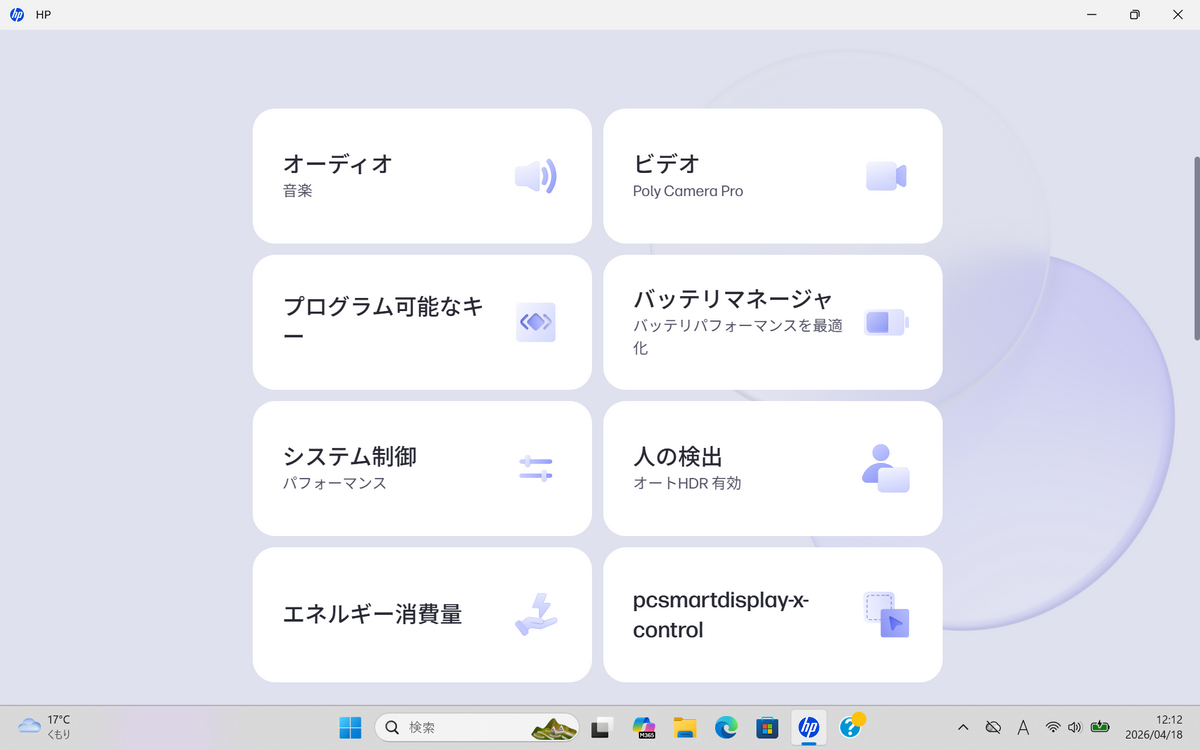Click the person icon on 人の検出 card
This screenshot has height=750, width=1200.
click(885, 468)
